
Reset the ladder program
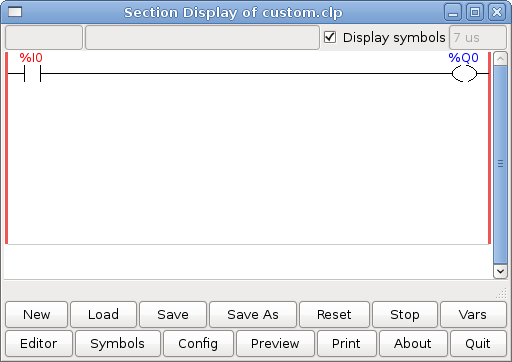[x=334, y=314]
